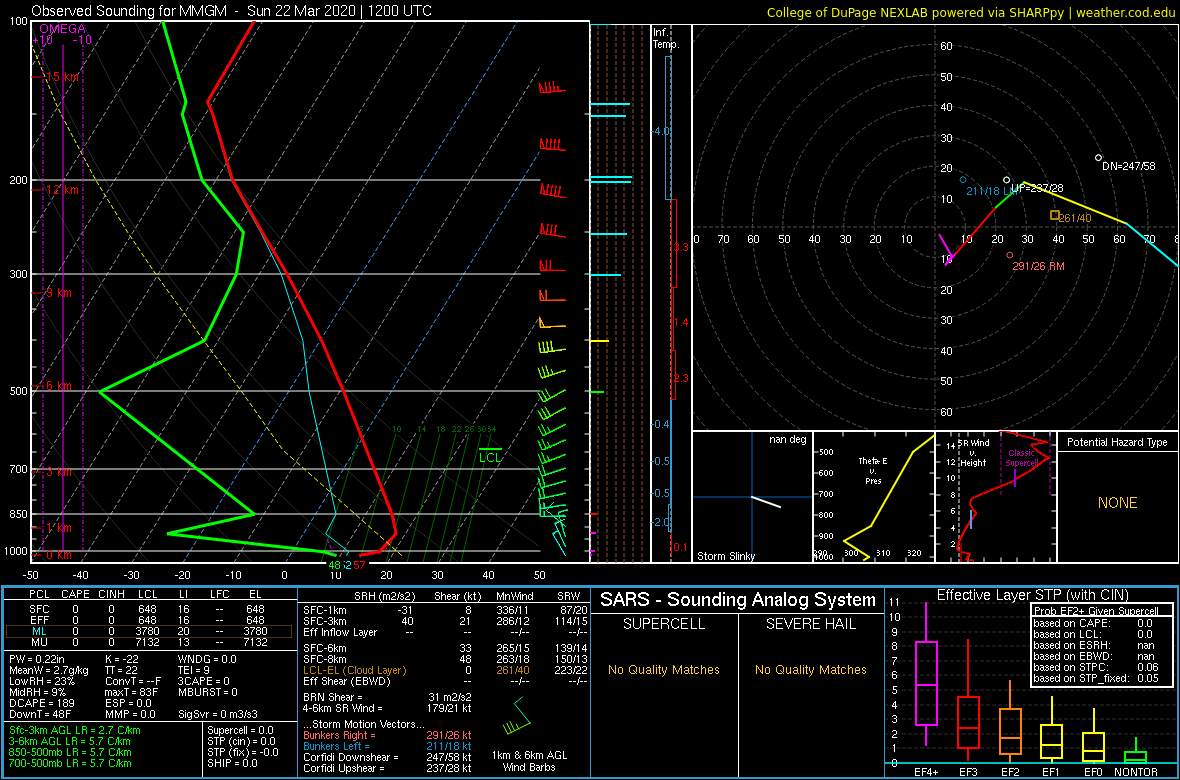Click the SEVERE HAIL column heading

tap(811, 625)
